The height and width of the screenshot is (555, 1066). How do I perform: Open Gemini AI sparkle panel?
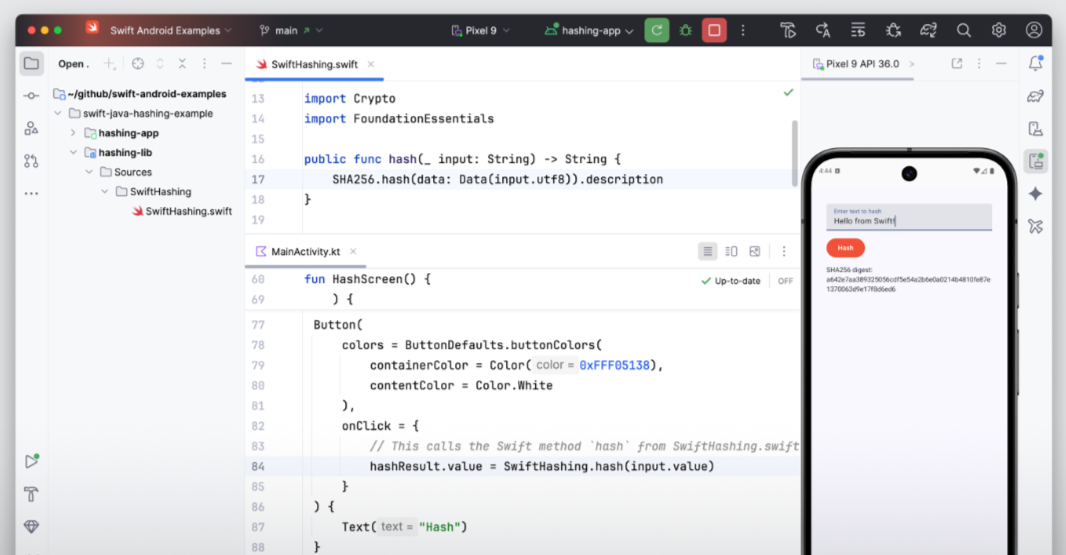click(x=1035, y=193)
